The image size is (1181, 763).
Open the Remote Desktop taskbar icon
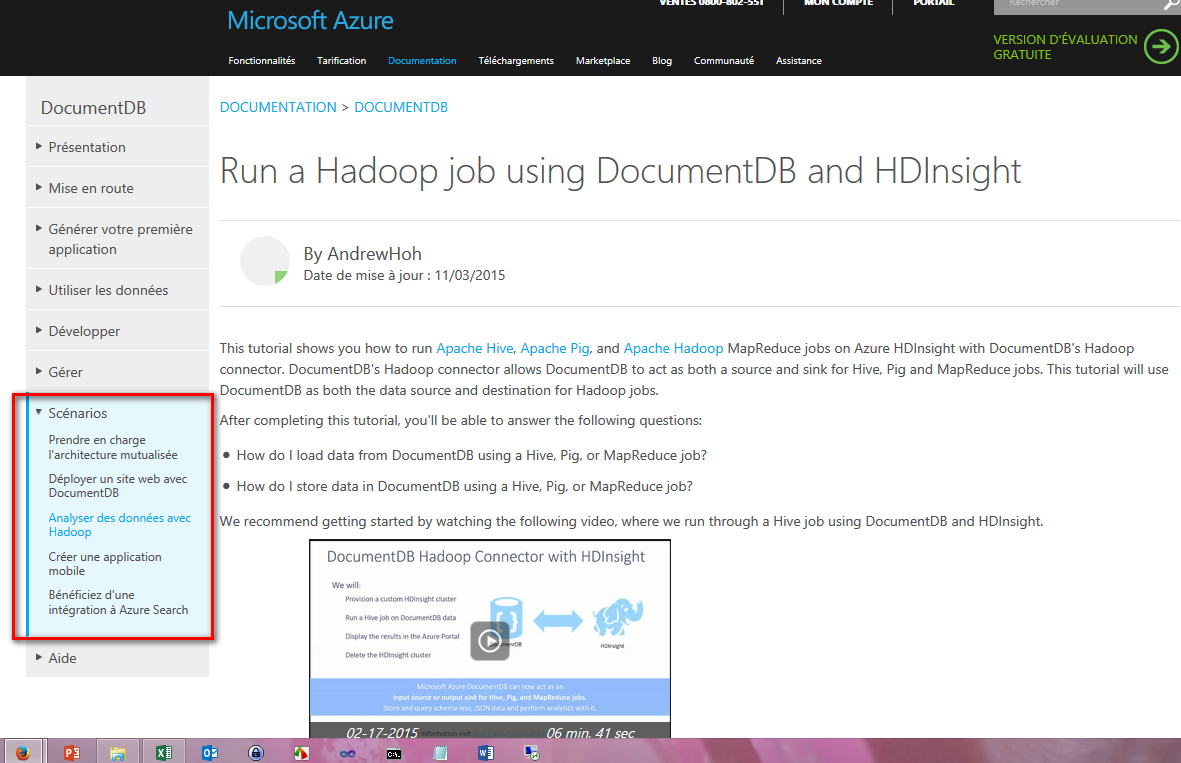coord(532,752)
